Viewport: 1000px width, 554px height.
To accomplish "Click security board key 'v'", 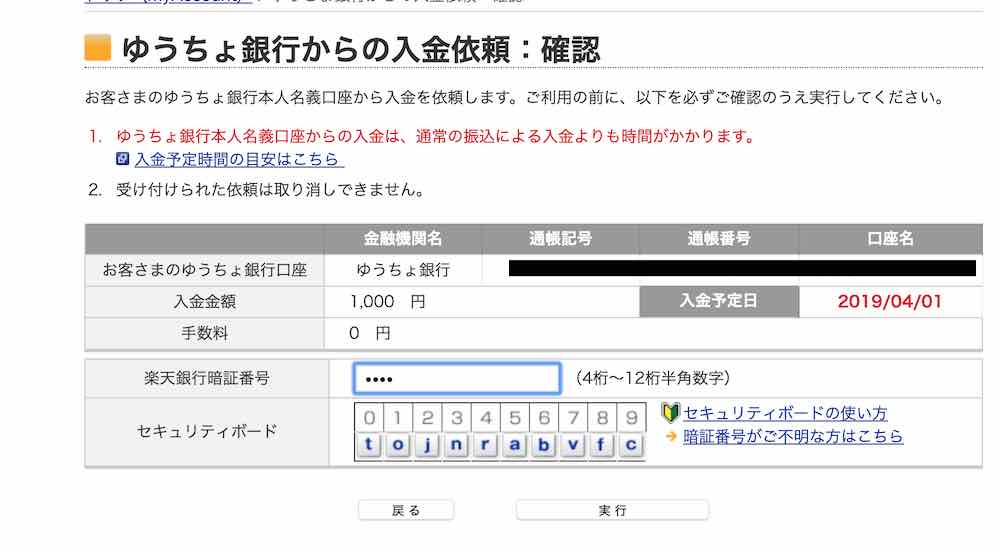I will pos(573,445).
